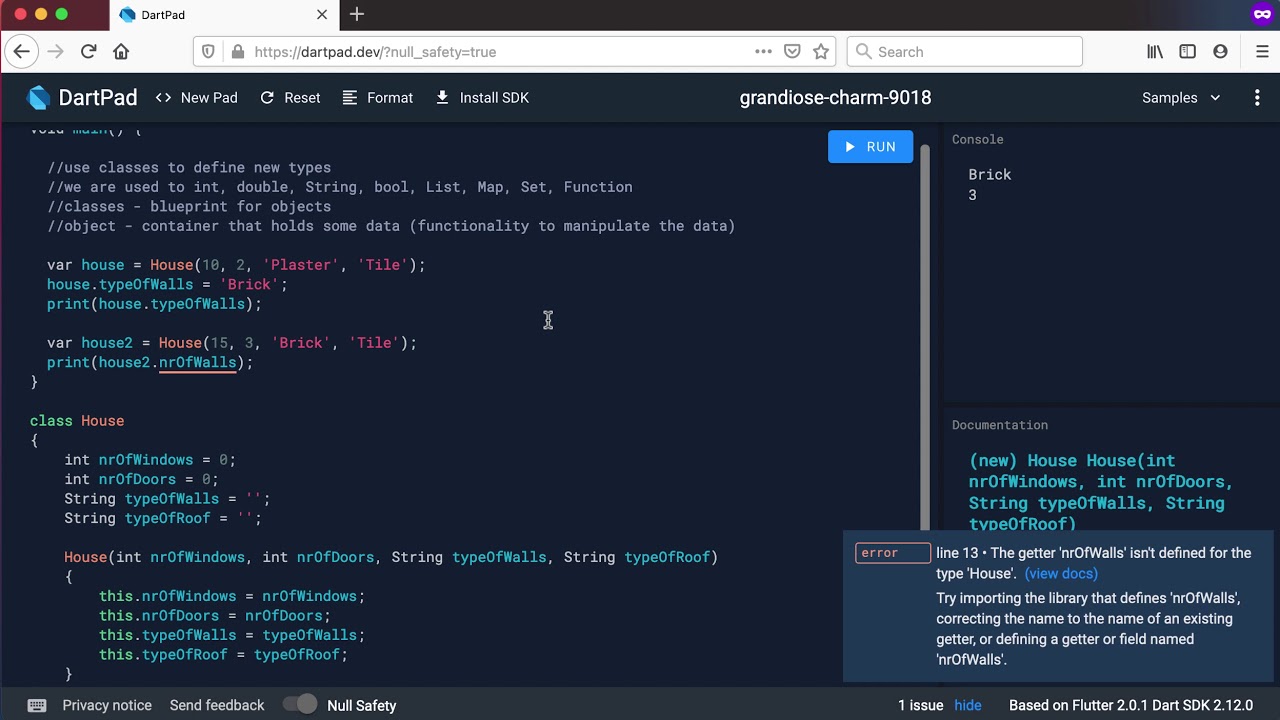Open the page actions ellipsis menu
Screen dimensions: 1280x720
point(763,51)
